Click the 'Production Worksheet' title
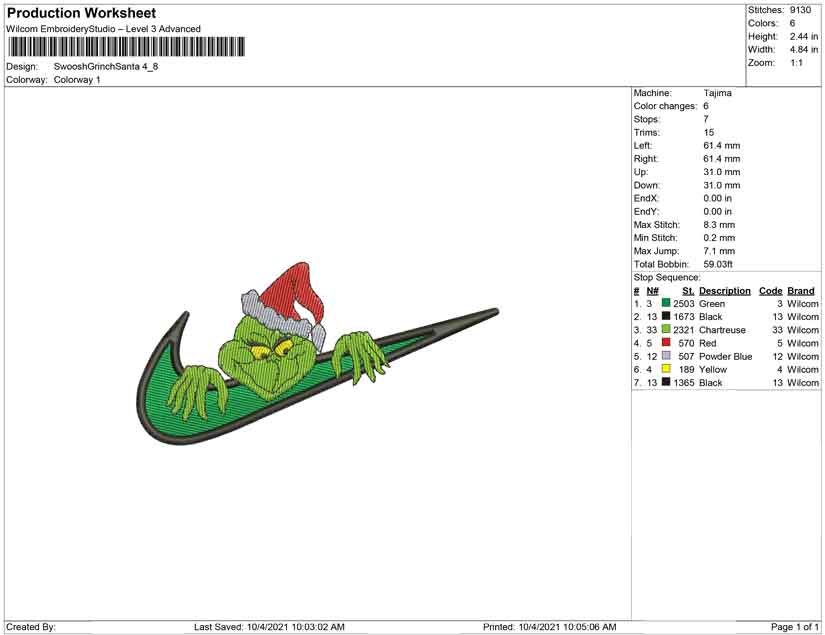The image size is (825, 635). [82, 13]
